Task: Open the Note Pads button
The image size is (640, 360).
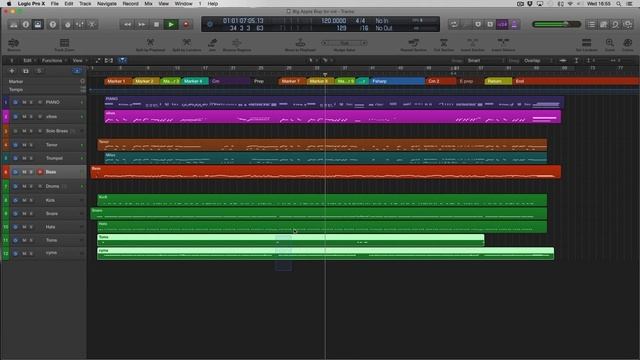Action: 603,24
